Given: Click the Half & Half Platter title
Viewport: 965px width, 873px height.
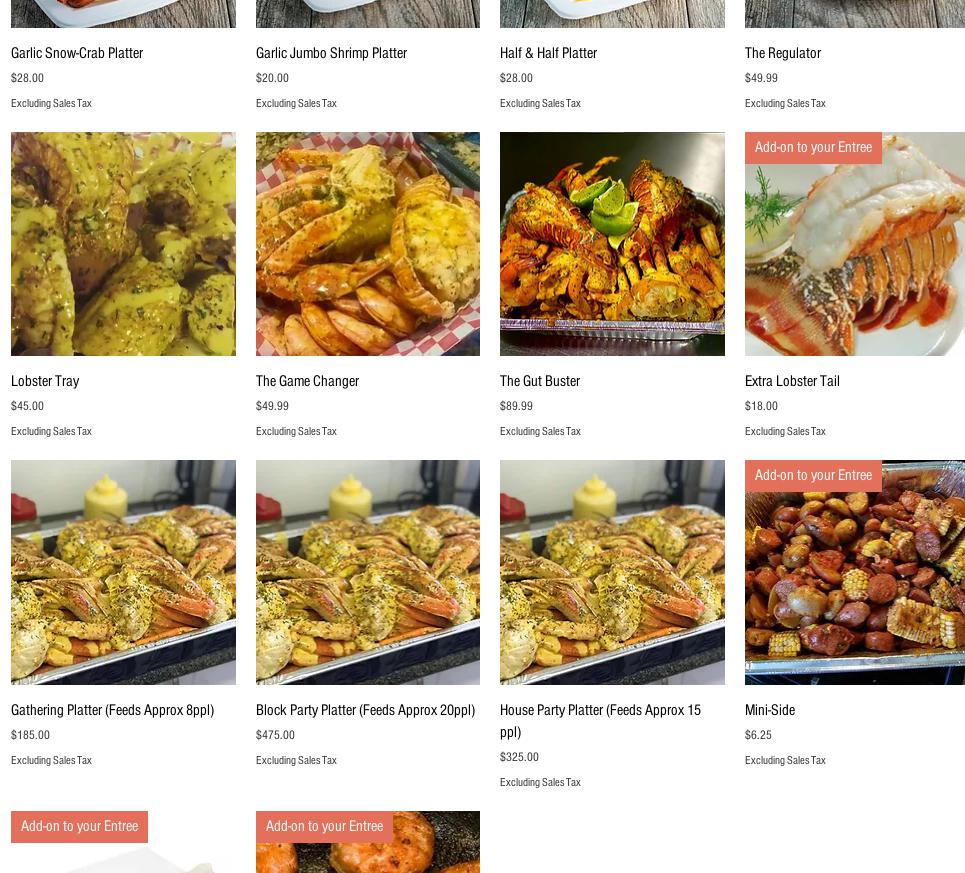Looking at the screenshot, I should click(548, 53).
